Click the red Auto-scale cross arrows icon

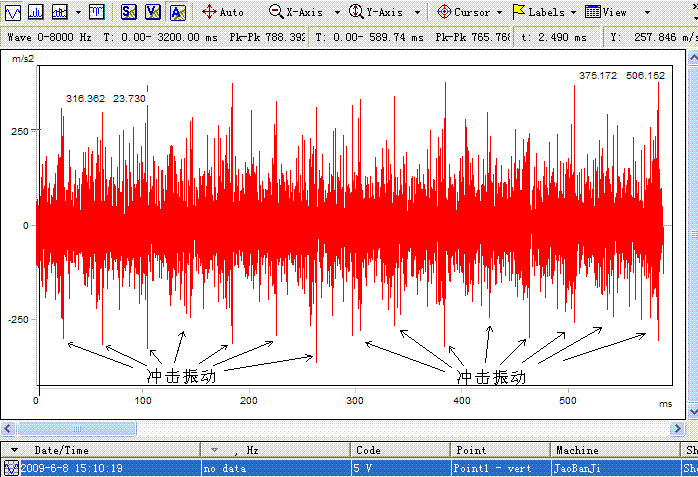(209, 12)
